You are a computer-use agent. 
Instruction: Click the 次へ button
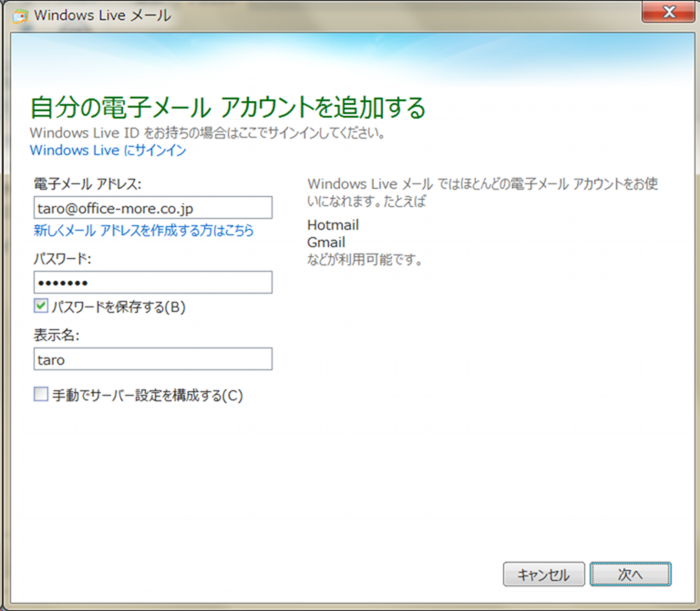point(630,574)
